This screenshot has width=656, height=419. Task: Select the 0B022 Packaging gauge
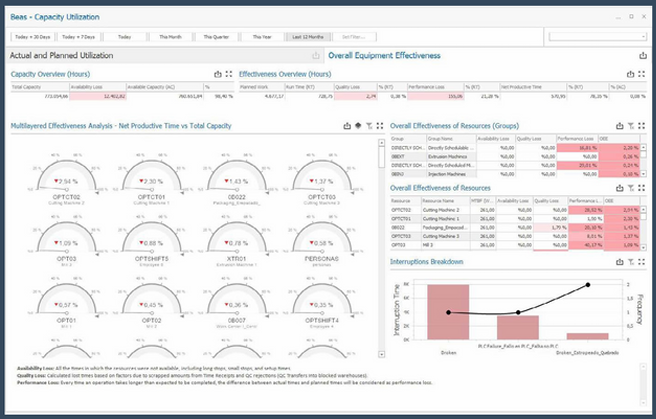pyautogui.click(x=237, y=180)
